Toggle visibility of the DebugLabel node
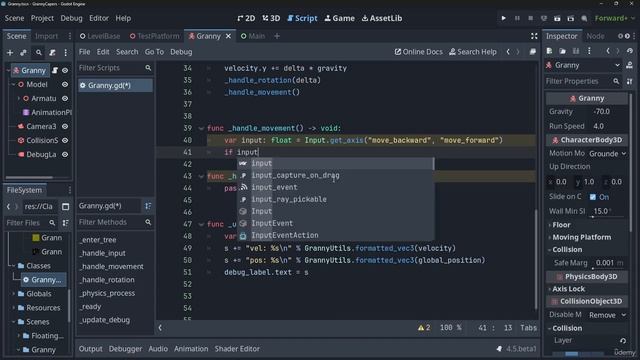The width and height of the screenshot is (640, 360). [x=65, y=155]
